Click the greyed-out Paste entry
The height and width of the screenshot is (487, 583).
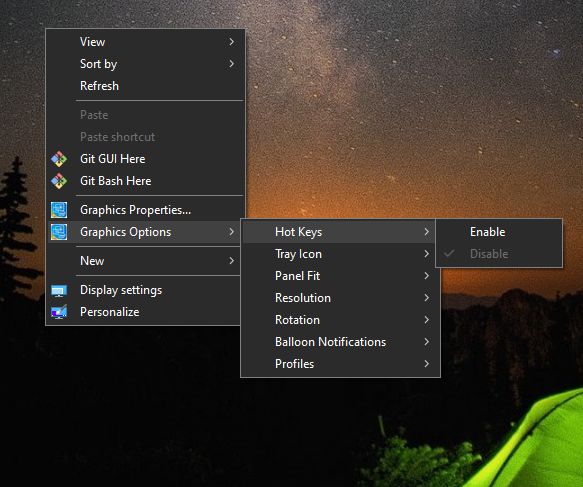(x=145, y=115)
